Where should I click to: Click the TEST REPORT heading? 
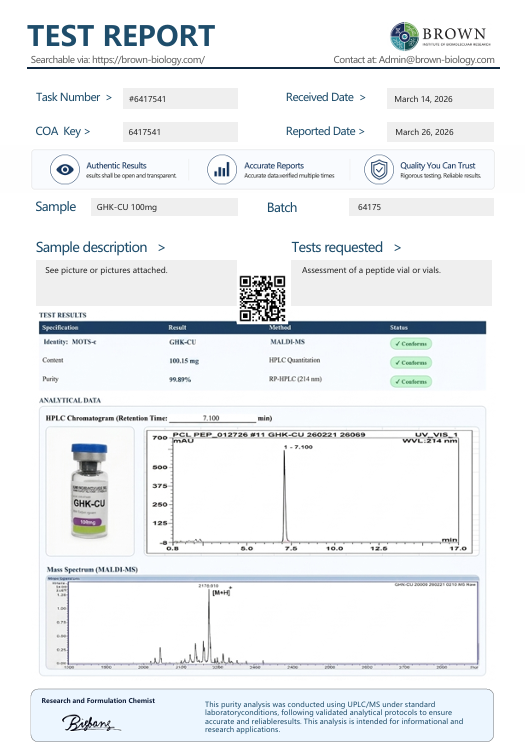point(121,36)
